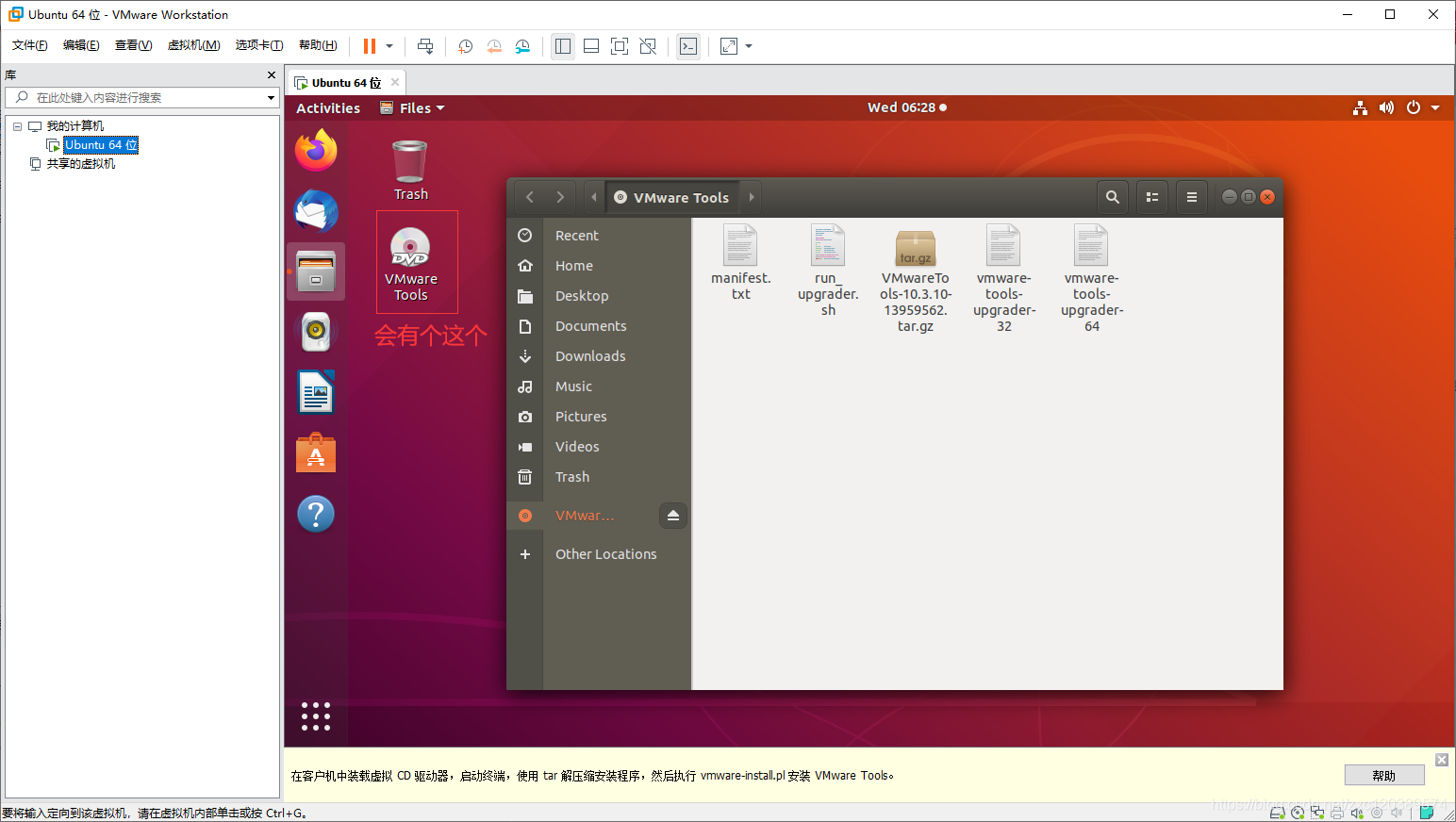Viewport: 1456px width, 822px height.
Task: Open the snapshot manager
Action: click(x=522, y=46)
